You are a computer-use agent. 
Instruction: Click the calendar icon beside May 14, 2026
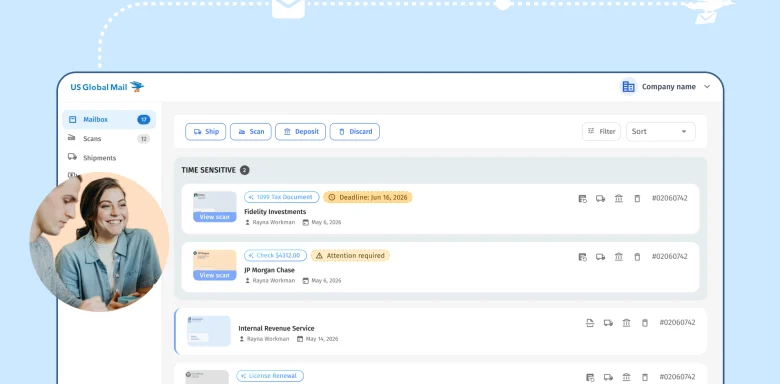pos(300,339)
